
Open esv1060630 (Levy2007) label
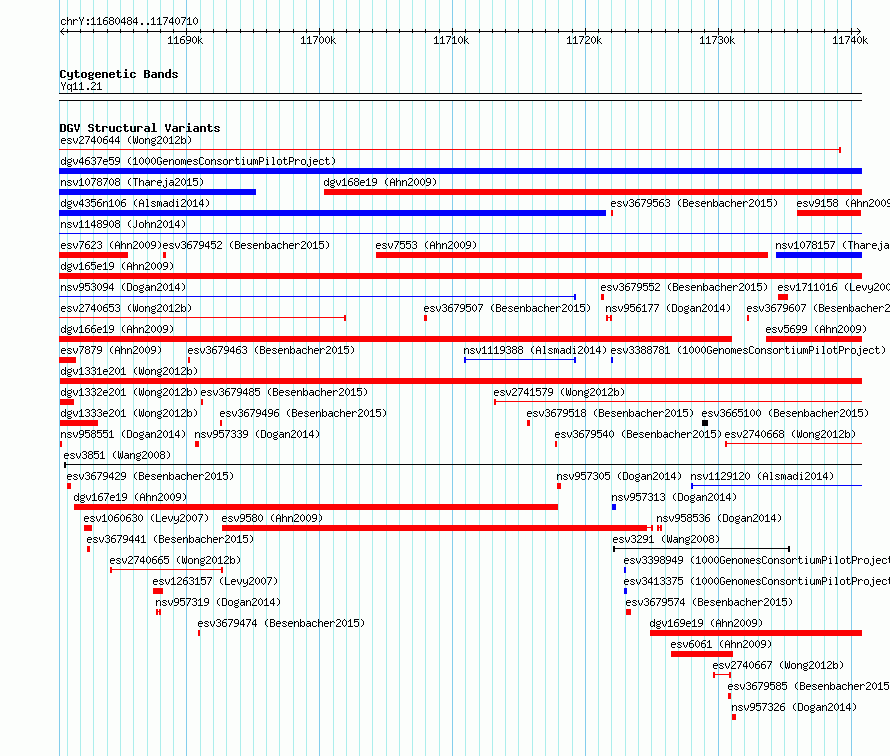[x=146, y=518]
